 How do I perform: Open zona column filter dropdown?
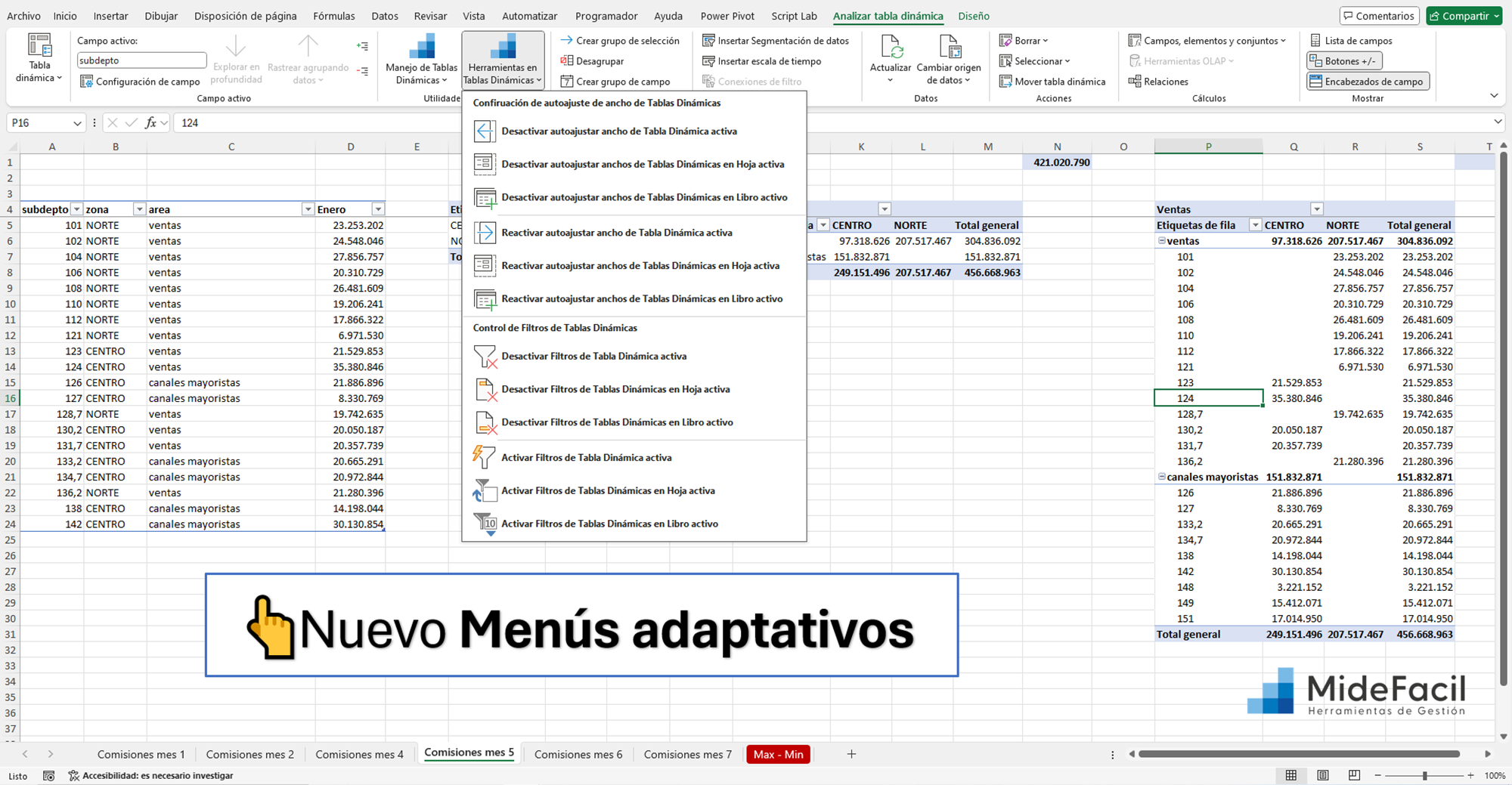(139, 209)
